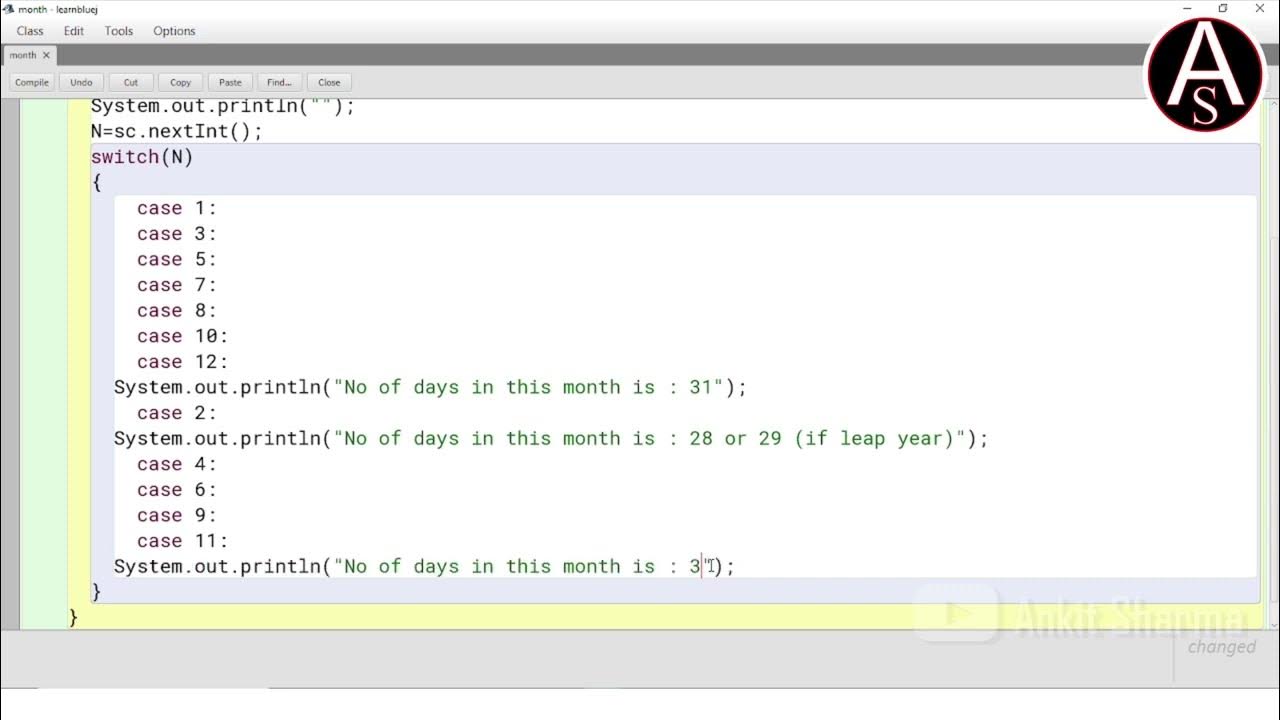Click the switch block's closing brace
Image resolution: width=1280 pixels, height=720 pixels.
coord(97,592)
